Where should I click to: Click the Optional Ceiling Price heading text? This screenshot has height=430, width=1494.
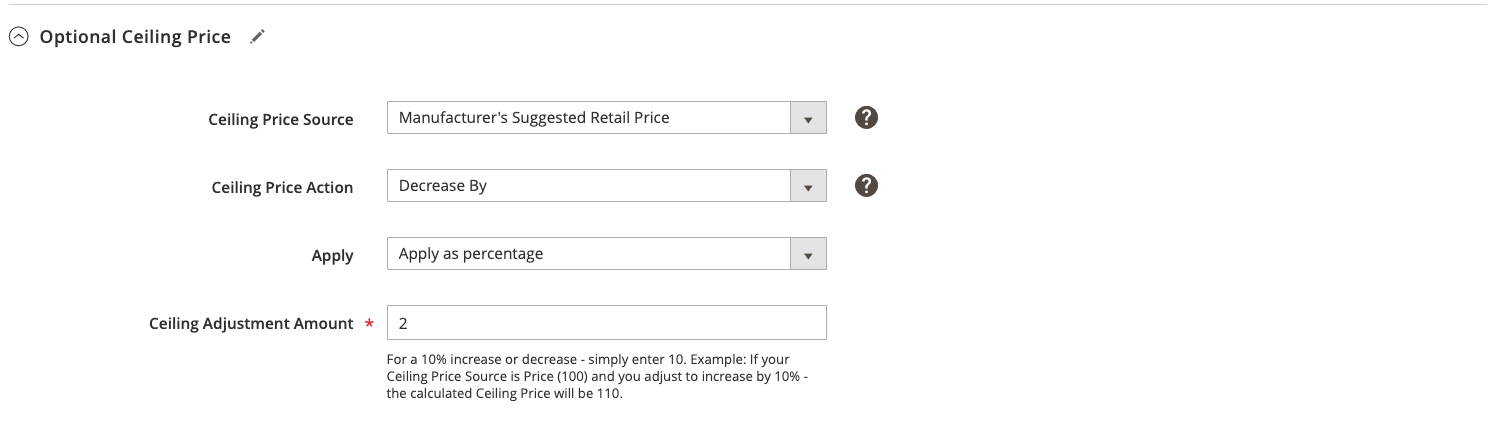135,37
